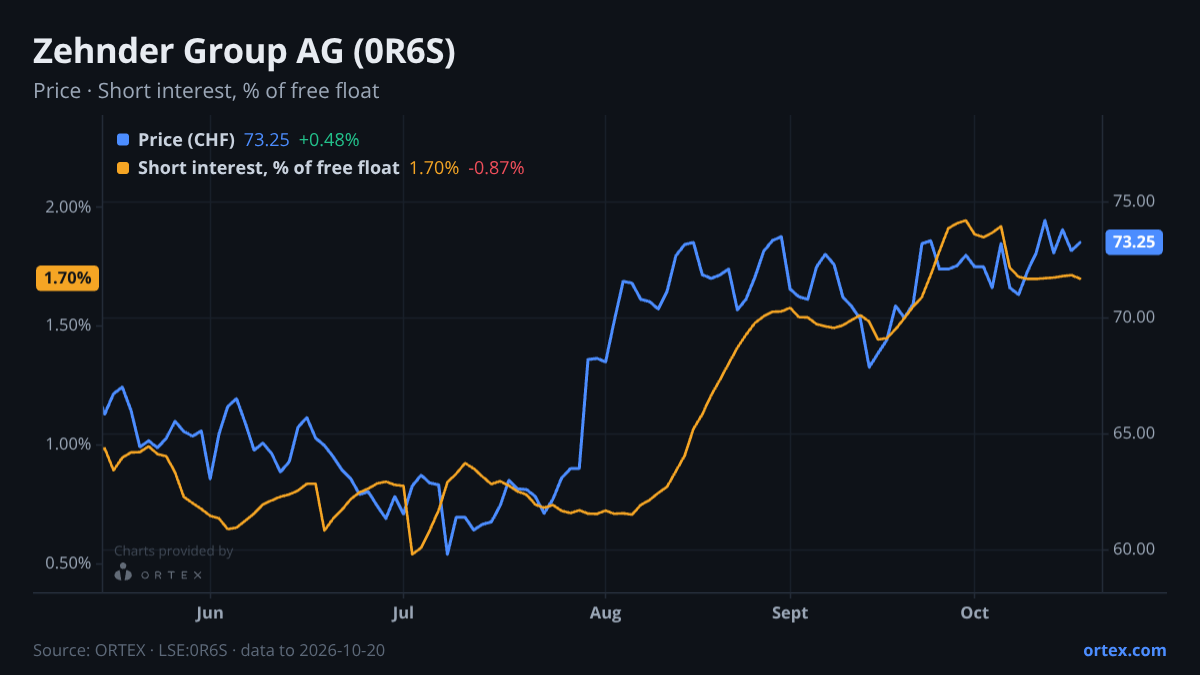Click the 73.25 price value in legend

(266, 140)
